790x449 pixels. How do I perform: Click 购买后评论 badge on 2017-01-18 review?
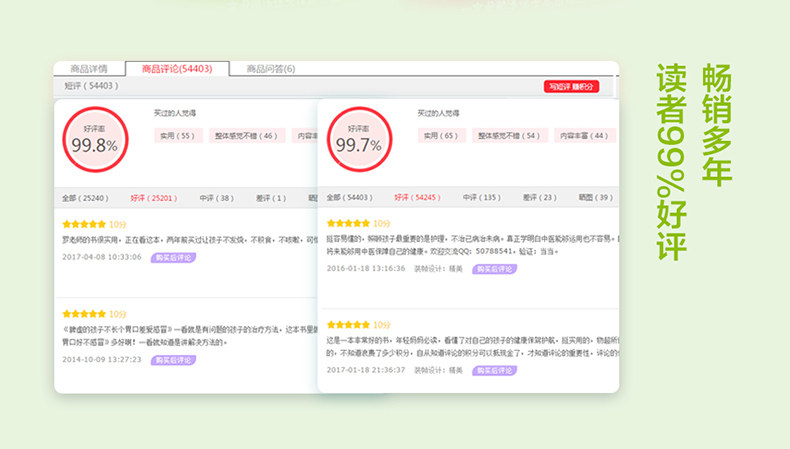coord(494,370)
